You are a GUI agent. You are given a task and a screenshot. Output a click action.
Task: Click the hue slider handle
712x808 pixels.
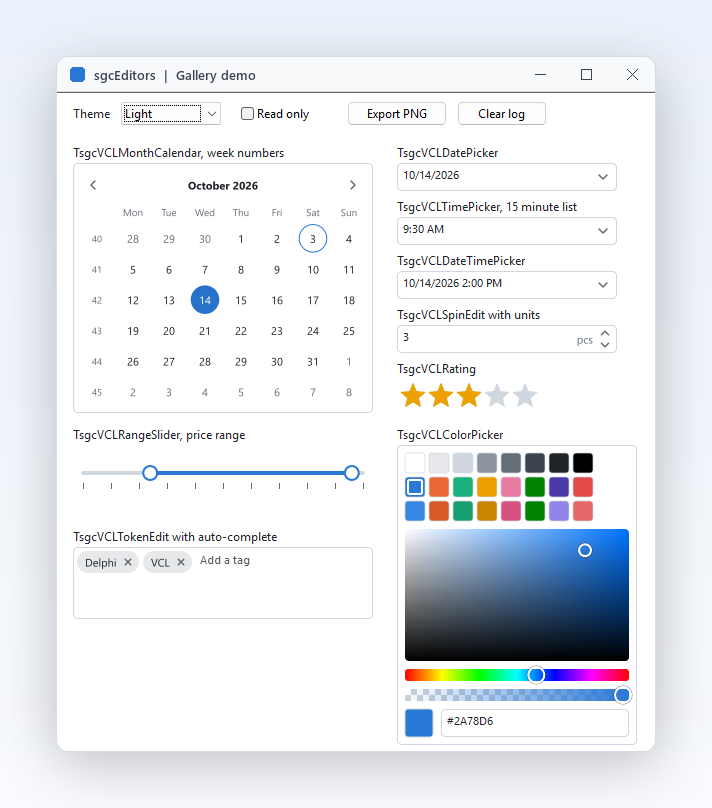tap(536, 675)
